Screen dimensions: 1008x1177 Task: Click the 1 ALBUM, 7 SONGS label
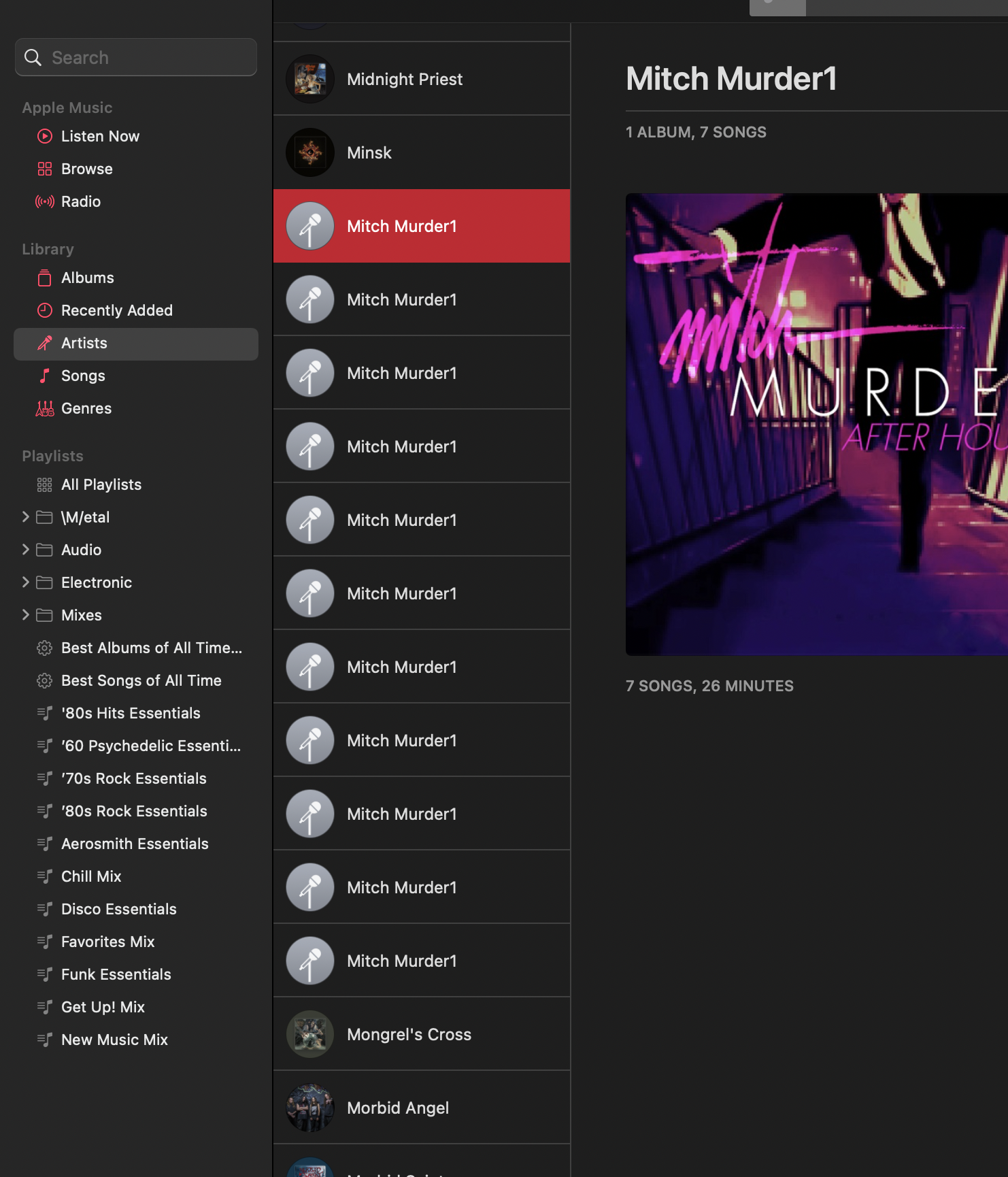tap(696, 132)
